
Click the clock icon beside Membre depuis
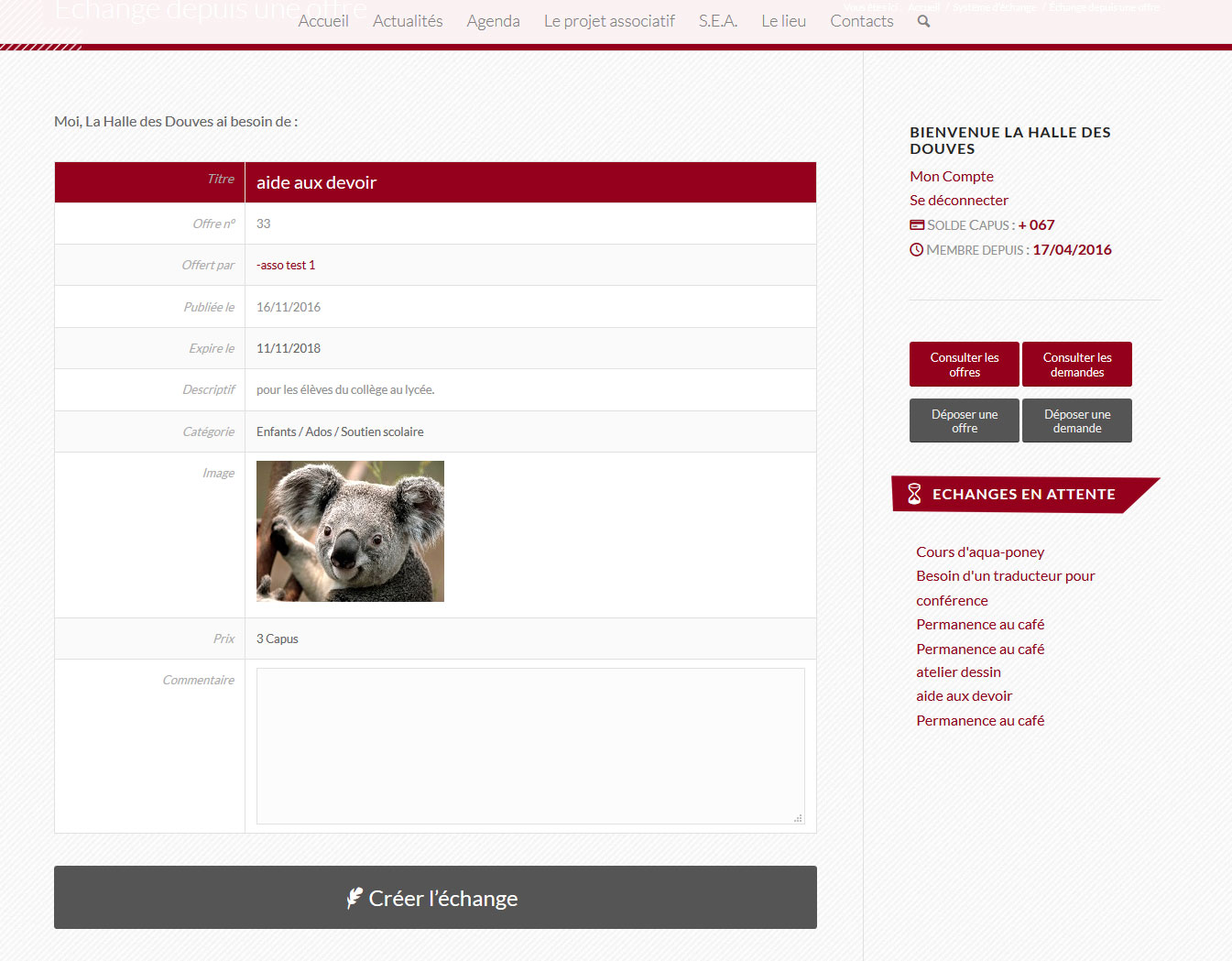pyautogui.click(x=916, y=250)
